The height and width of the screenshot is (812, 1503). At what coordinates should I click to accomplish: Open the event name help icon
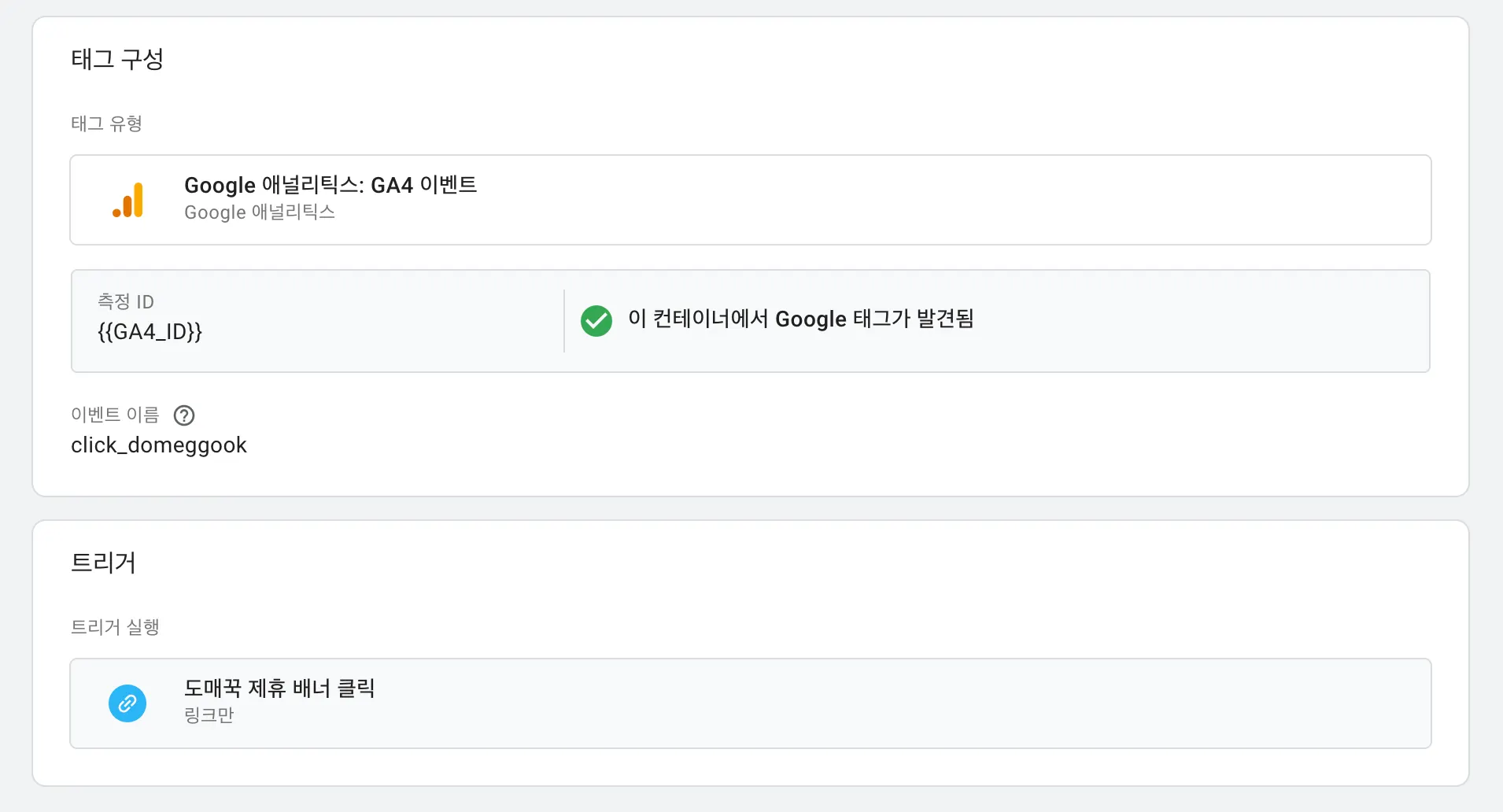184,415
